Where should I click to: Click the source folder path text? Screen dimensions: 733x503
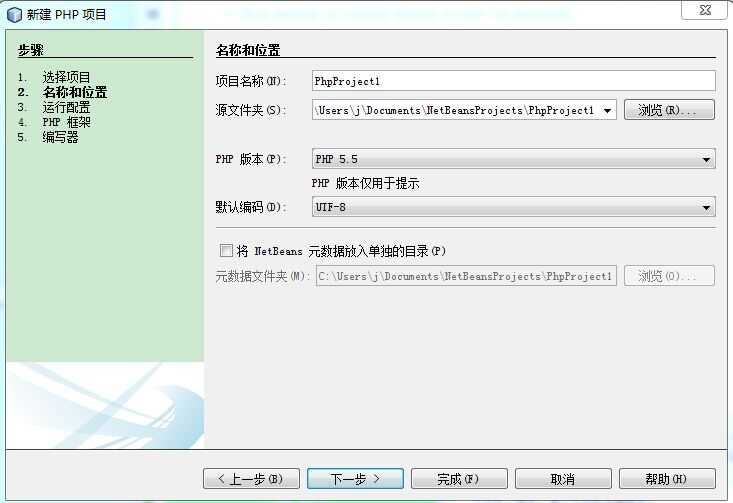point(455,110)
